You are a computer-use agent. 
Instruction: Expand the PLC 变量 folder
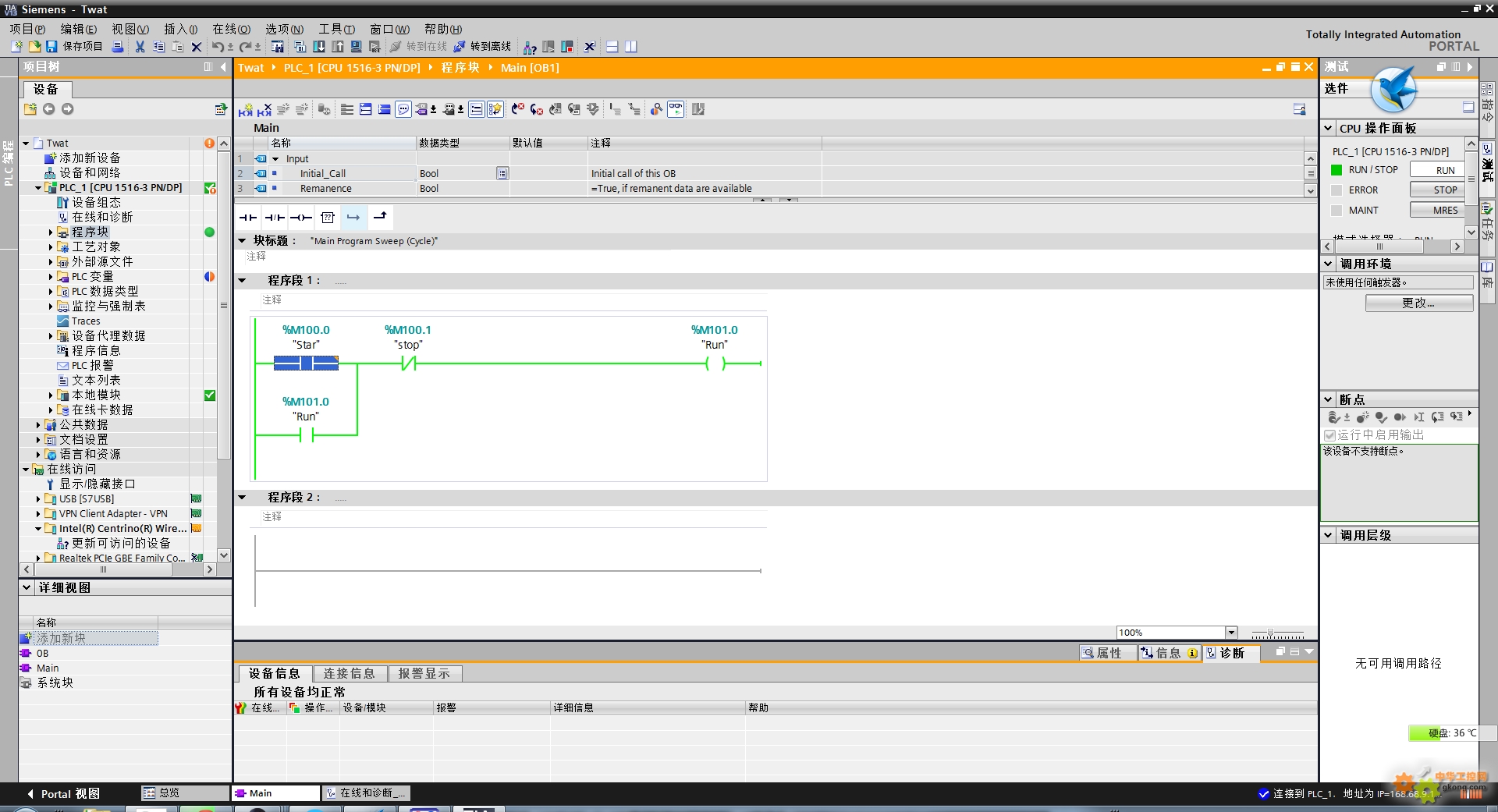point(51,277)
